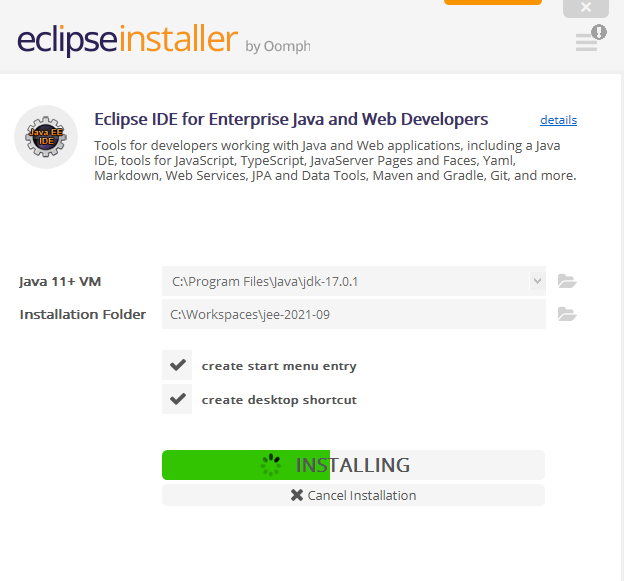The height and width of the screenshot is (581, 624).
Task: Click the 'by Oomph' text
Action: click(278, 46)
